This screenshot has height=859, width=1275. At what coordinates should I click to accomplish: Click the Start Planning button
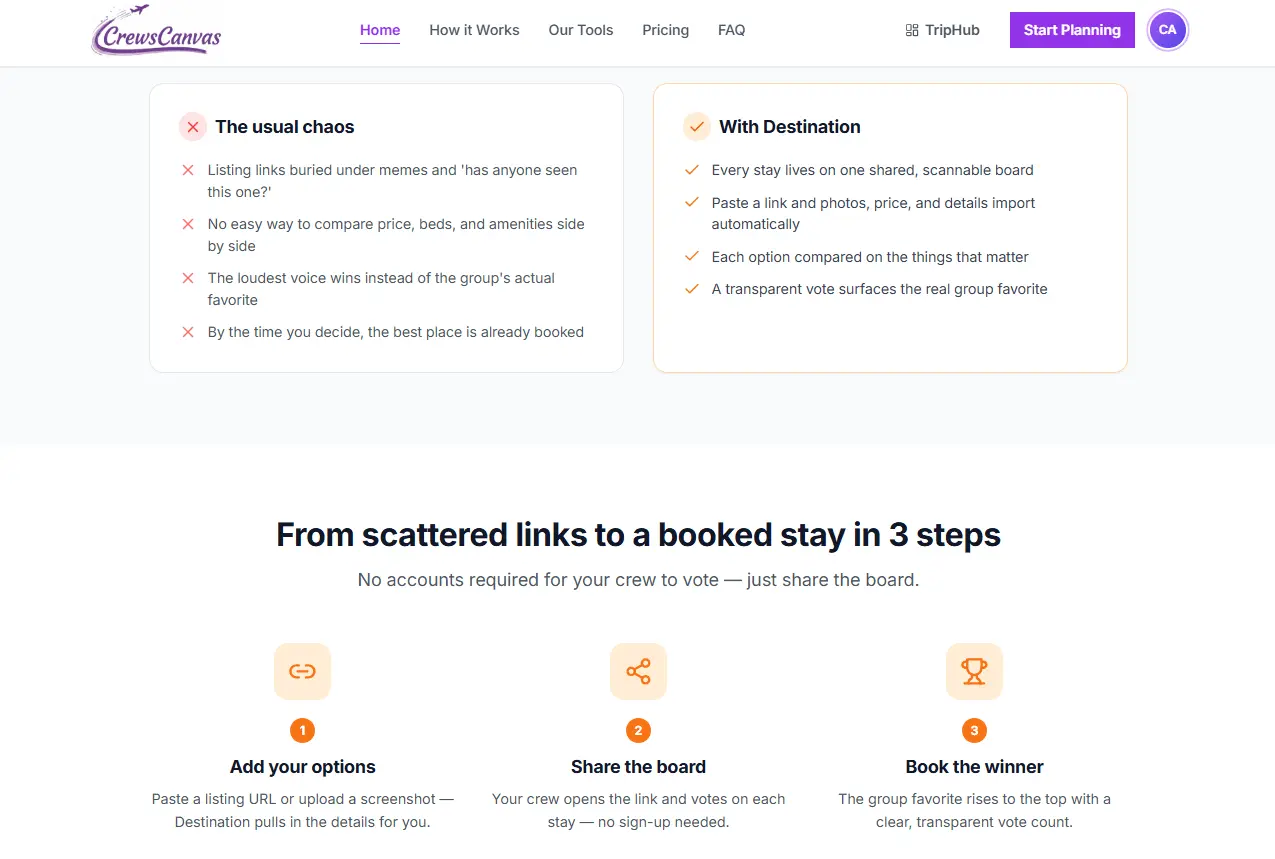(x=1072, y=30)
